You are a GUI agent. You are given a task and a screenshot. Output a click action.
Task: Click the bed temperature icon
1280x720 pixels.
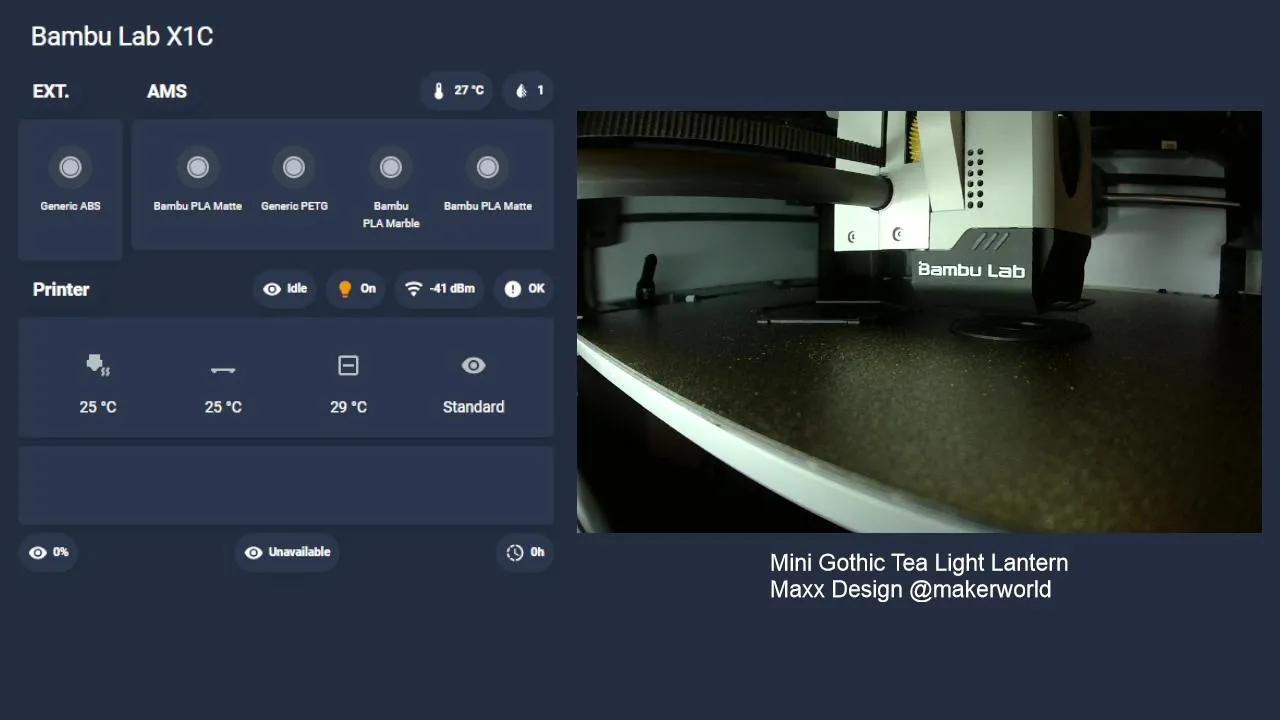tap(223, 369)
